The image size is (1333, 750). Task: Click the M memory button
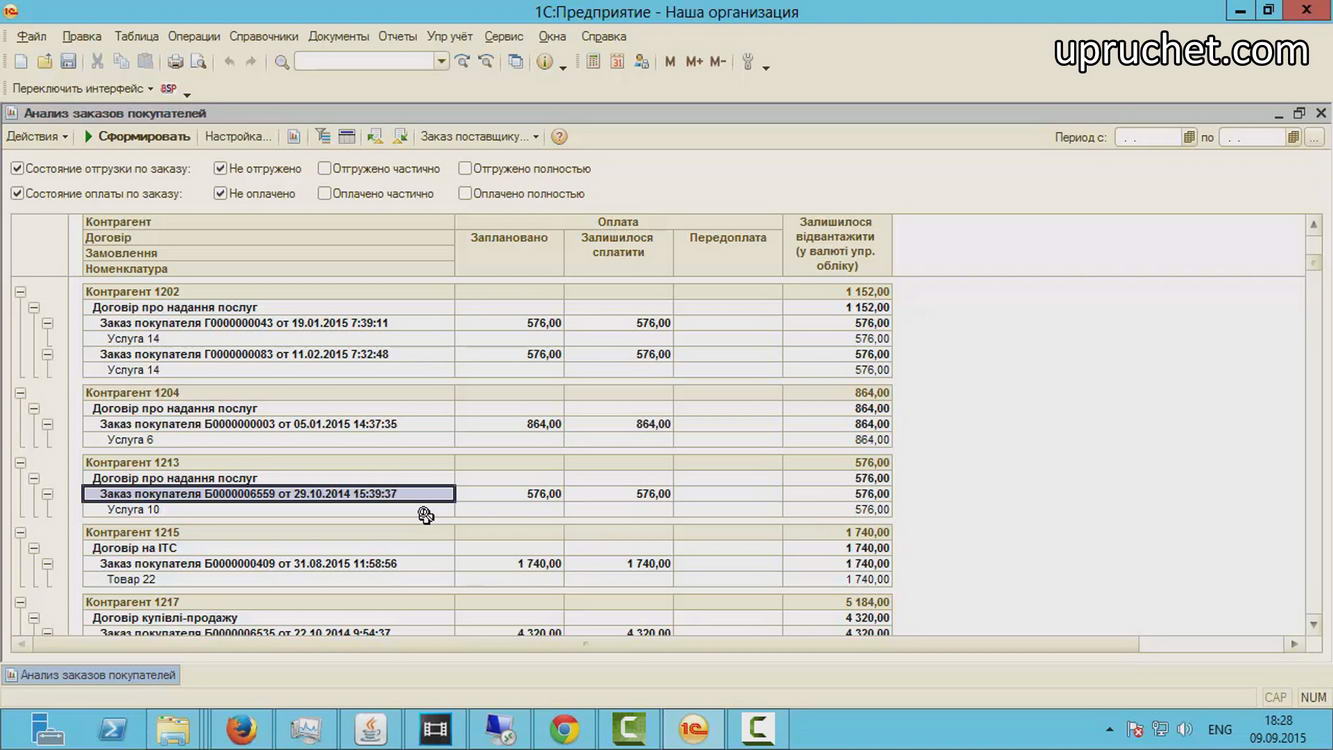(x=670, y=62)
